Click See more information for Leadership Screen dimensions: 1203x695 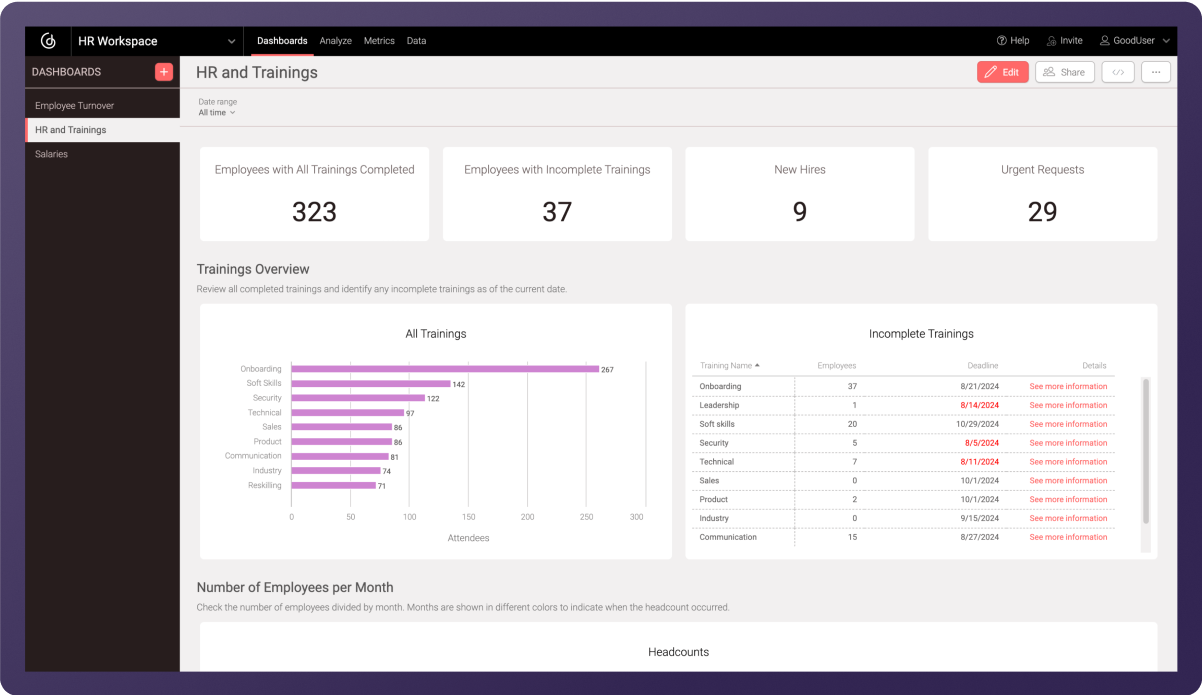click(1068, 405)
